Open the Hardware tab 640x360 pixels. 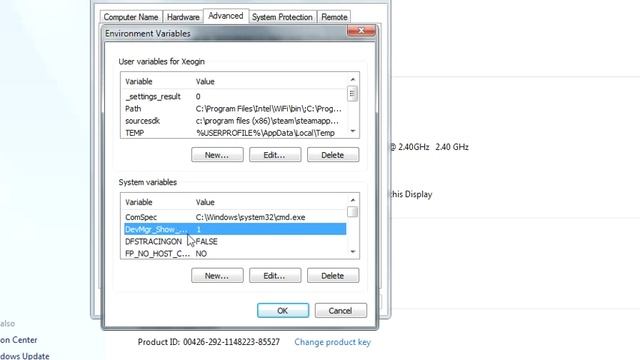[x=183, y=17]
